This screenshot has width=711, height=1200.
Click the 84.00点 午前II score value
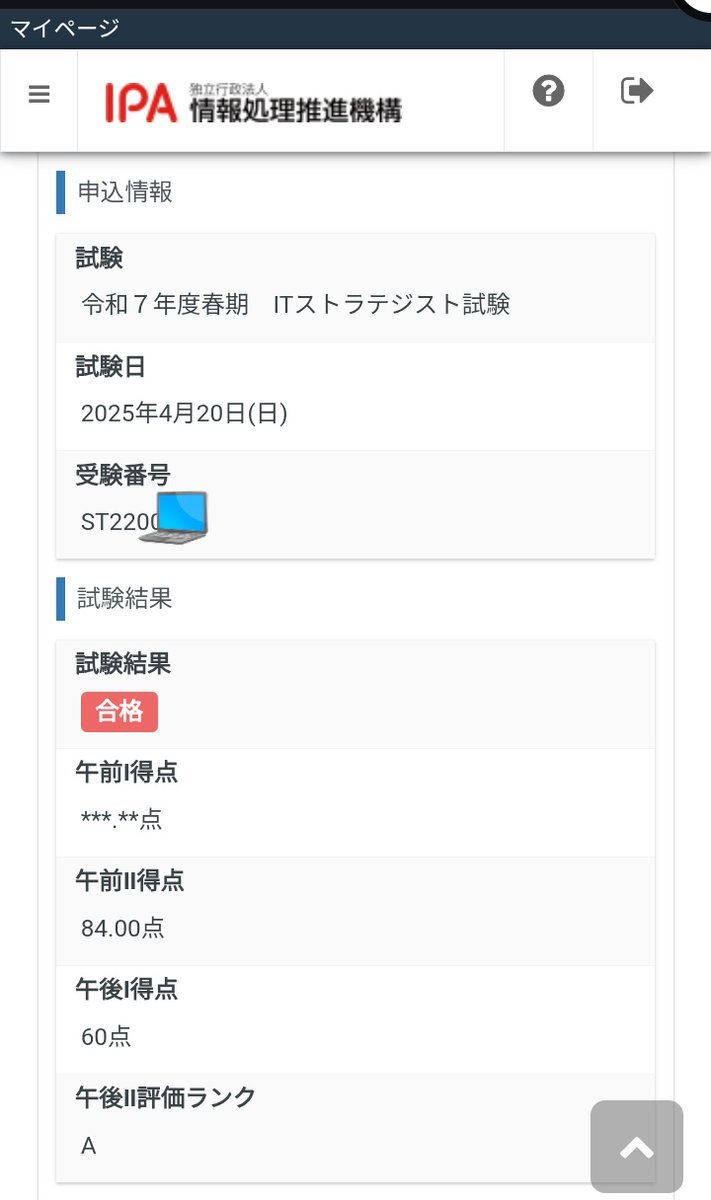(x=123, y=928)
